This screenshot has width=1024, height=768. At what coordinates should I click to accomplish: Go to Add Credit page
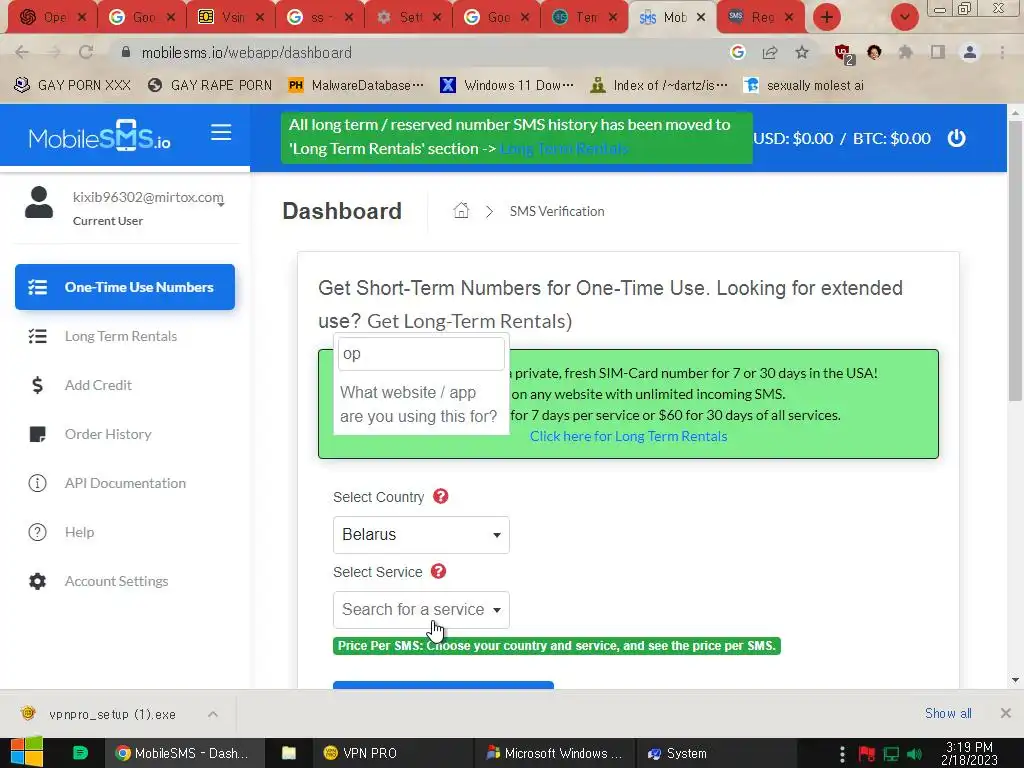(x=98, y=385)
